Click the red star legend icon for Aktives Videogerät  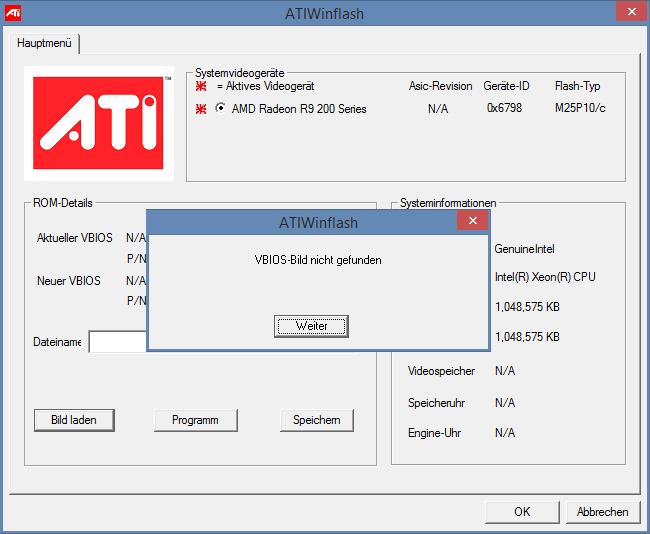click(x=201, y=86)
